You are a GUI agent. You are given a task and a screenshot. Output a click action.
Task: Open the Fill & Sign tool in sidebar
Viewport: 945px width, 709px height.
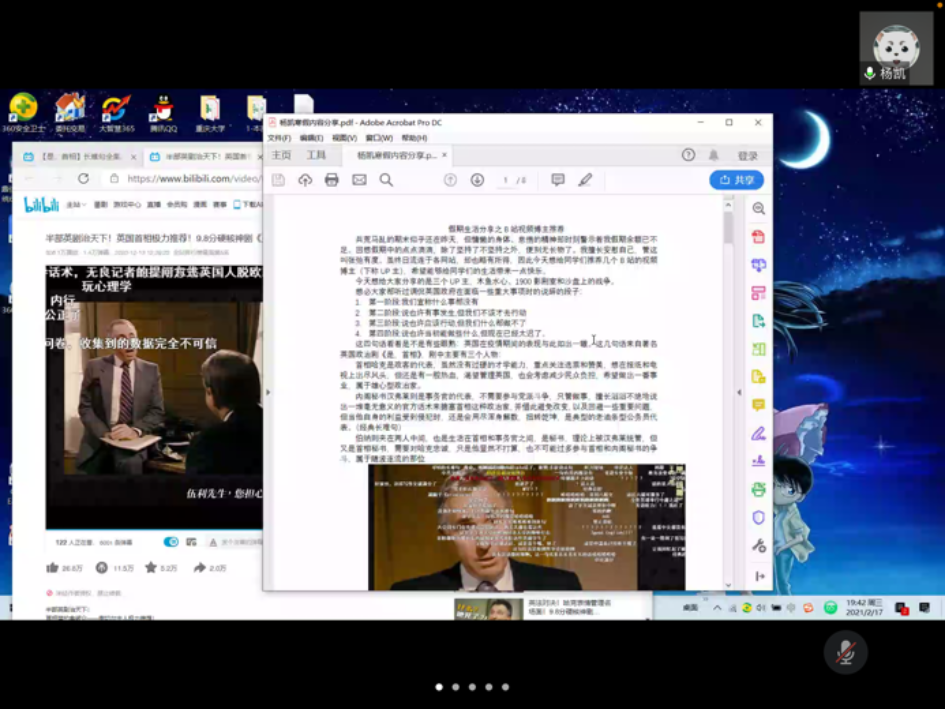tap(759, 433)
